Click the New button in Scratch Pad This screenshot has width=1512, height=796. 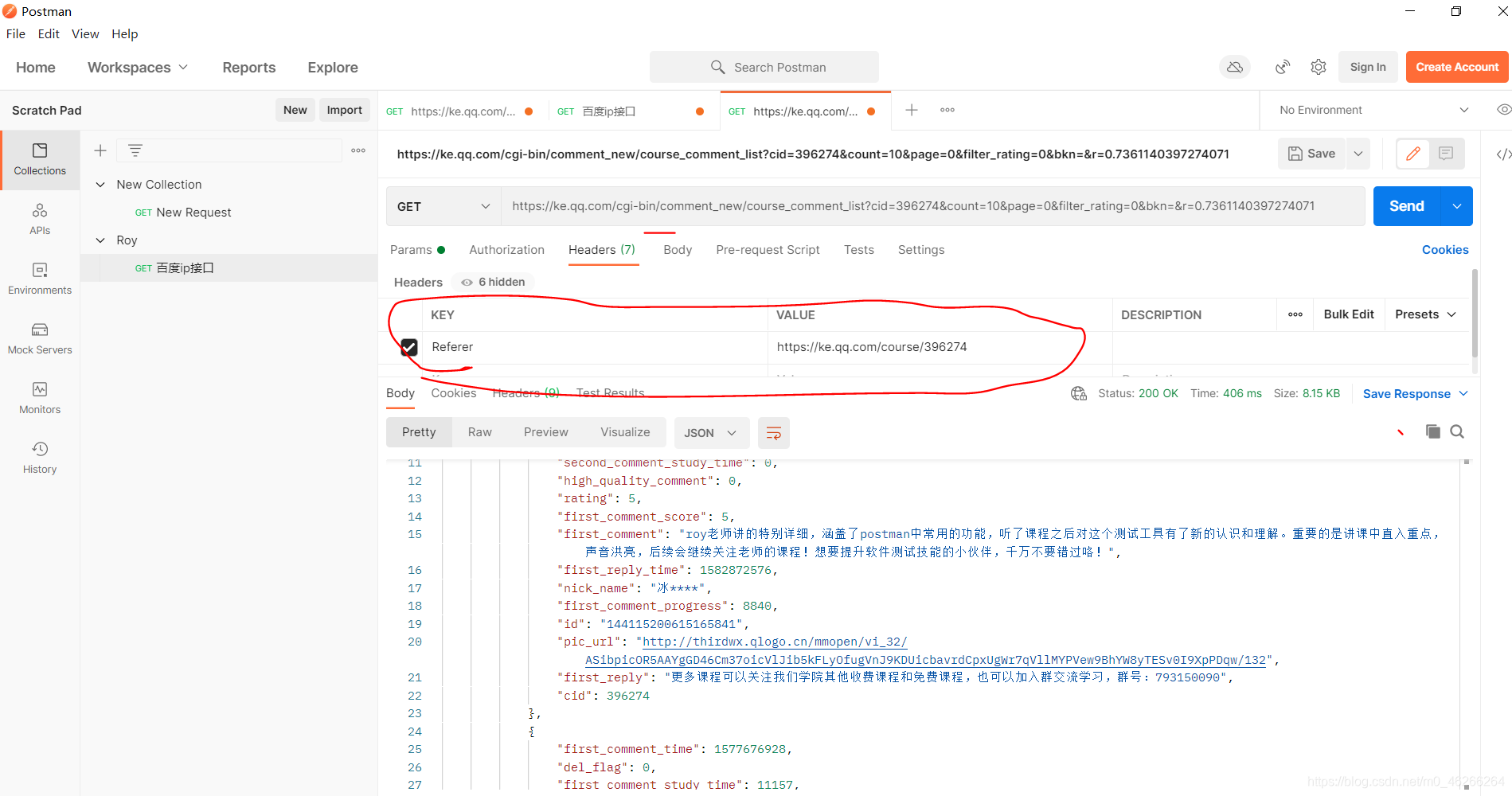pos(295,110)
